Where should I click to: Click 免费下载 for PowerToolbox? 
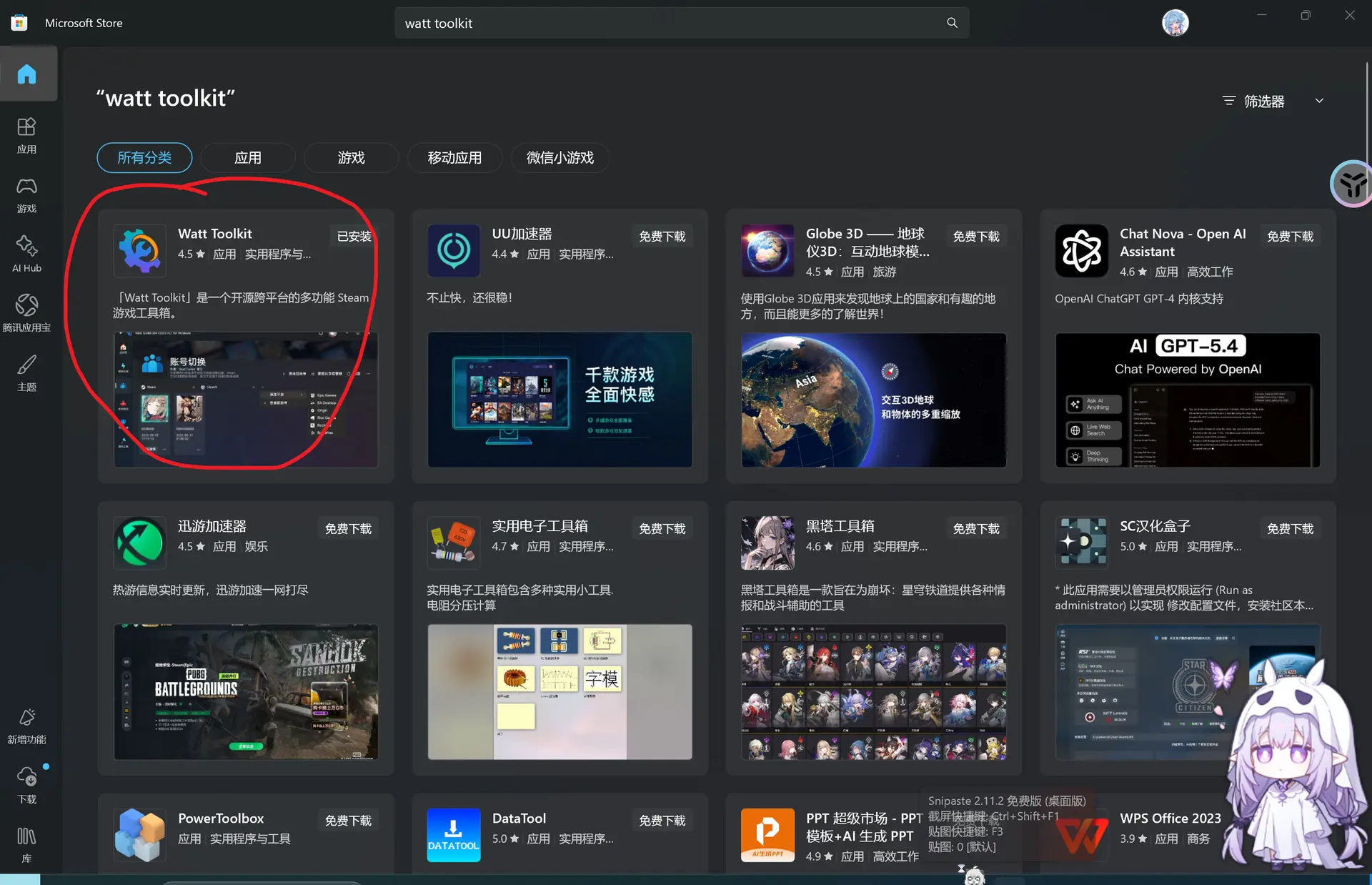coord(349,821)
